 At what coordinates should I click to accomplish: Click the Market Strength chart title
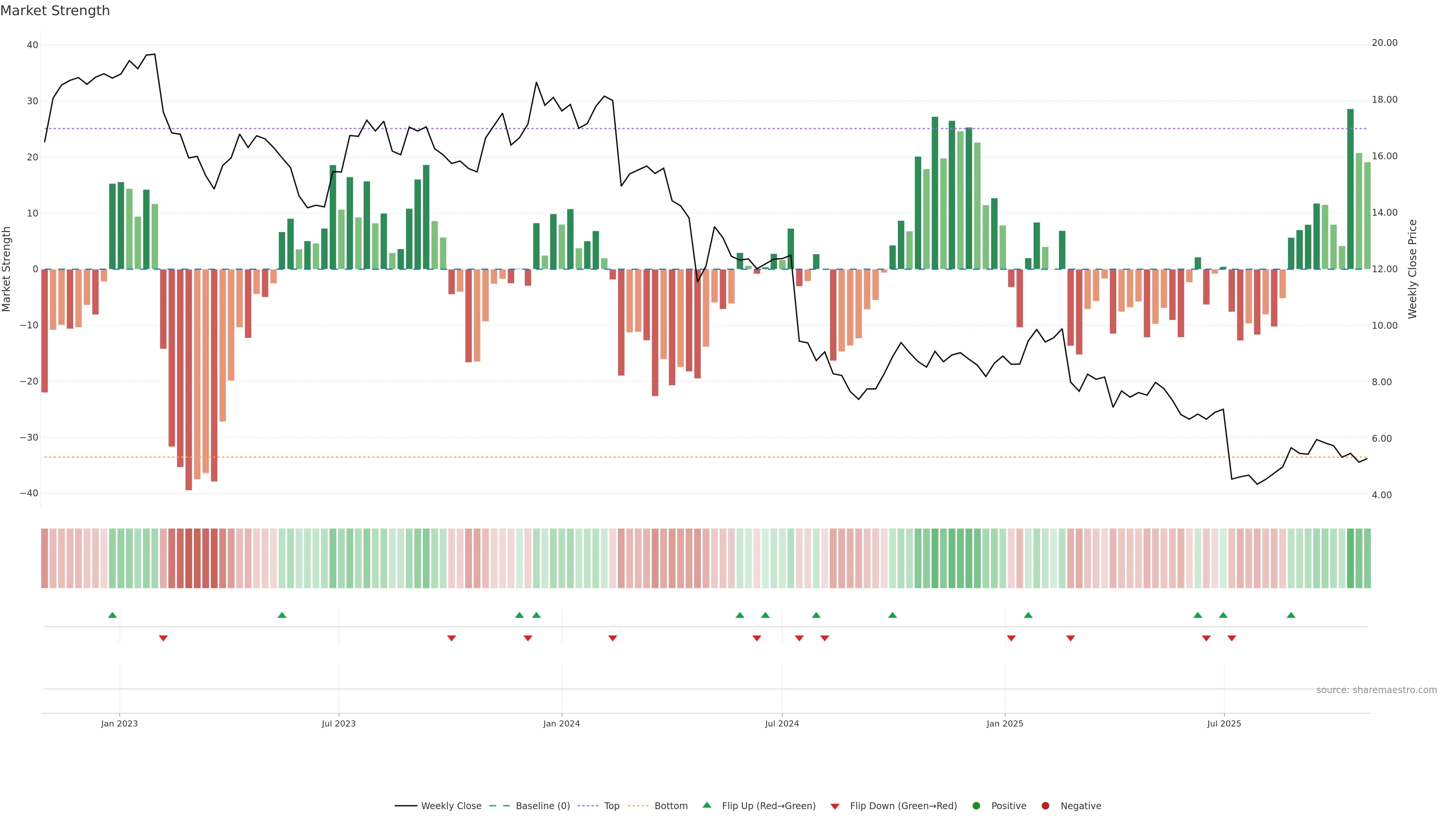pos(55,11)
